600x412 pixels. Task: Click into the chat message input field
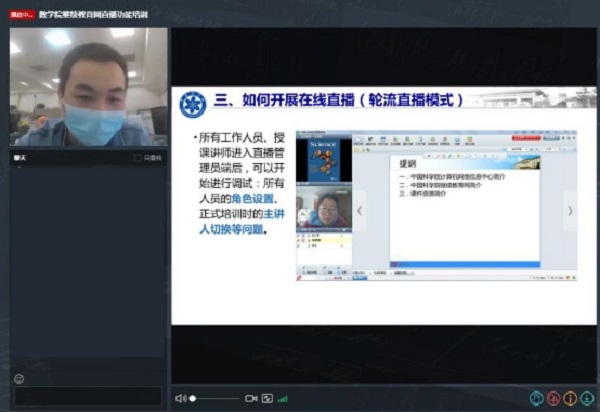[86, 396]
